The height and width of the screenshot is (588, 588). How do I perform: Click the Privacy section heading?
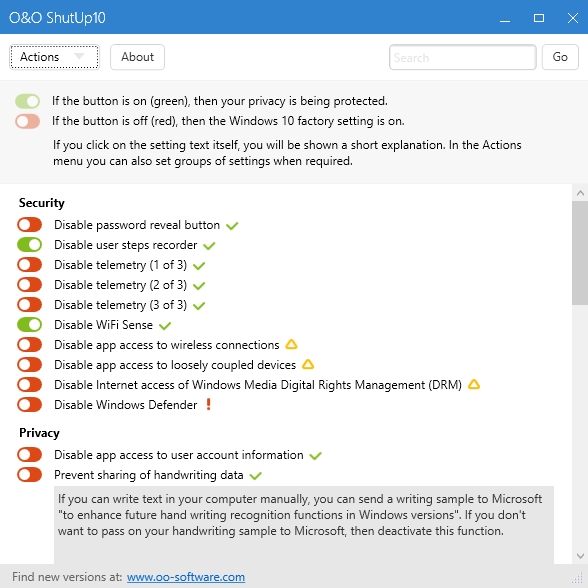point(39,433)
